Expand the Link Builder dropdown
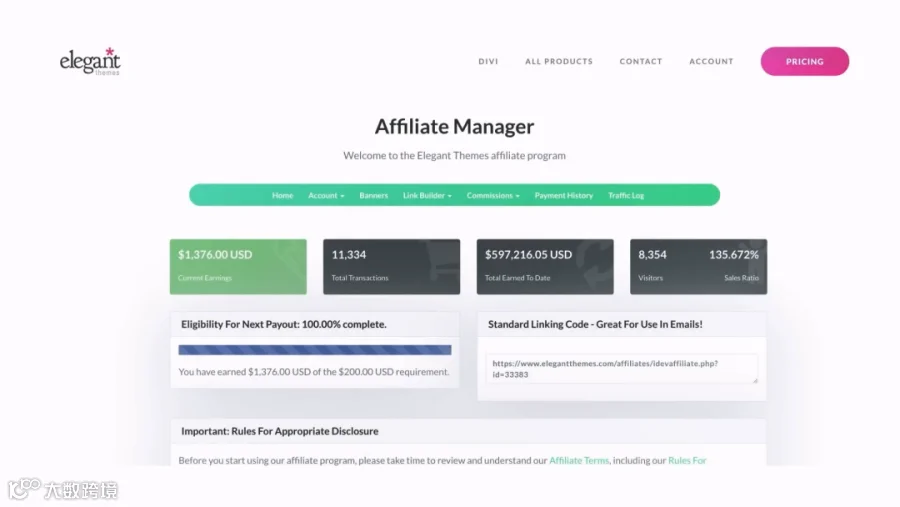This screenshot has width=900, height=507. 427,195
